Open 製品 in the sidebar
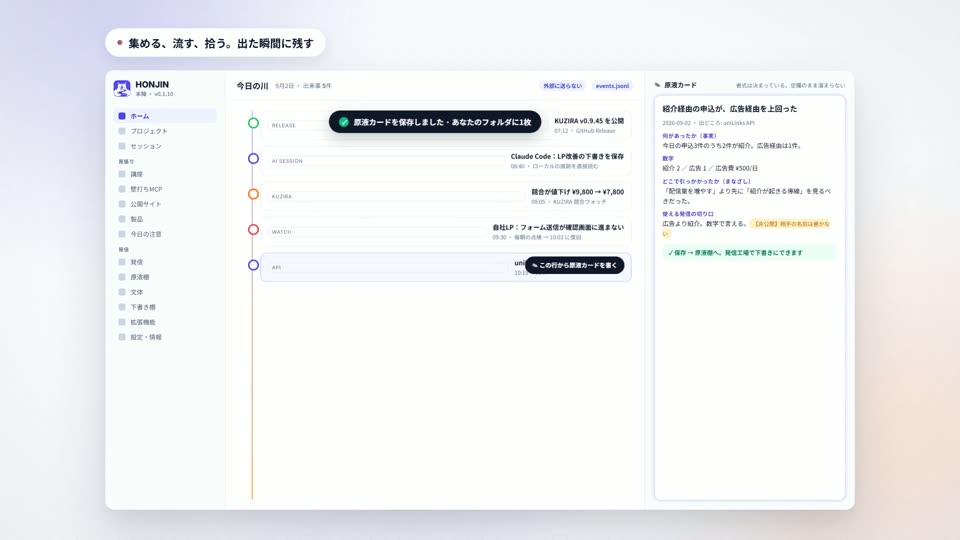 pos(165,219)
